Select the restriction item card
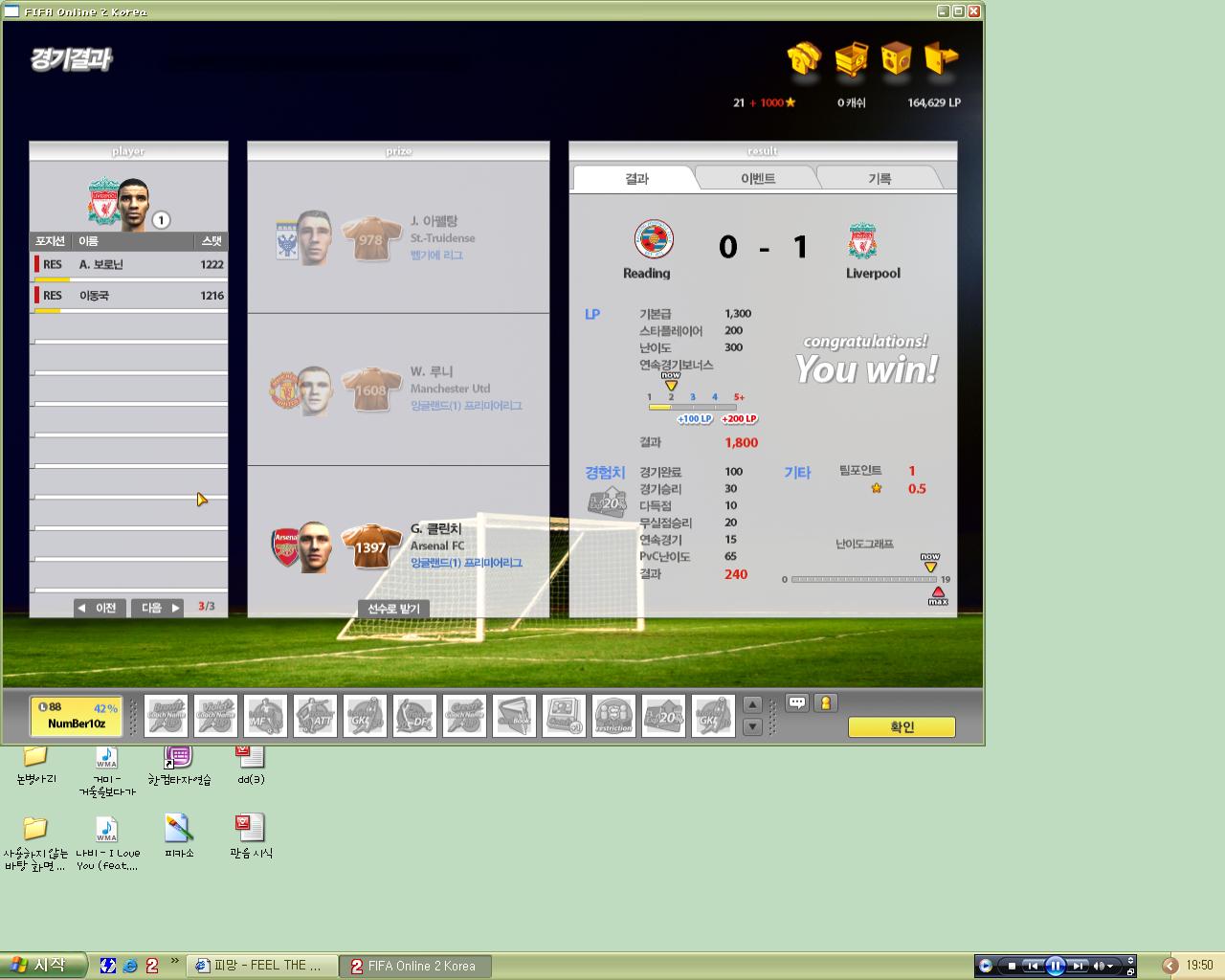The width and height of the screenshot is (1225, 980). [x=613, y=716]
